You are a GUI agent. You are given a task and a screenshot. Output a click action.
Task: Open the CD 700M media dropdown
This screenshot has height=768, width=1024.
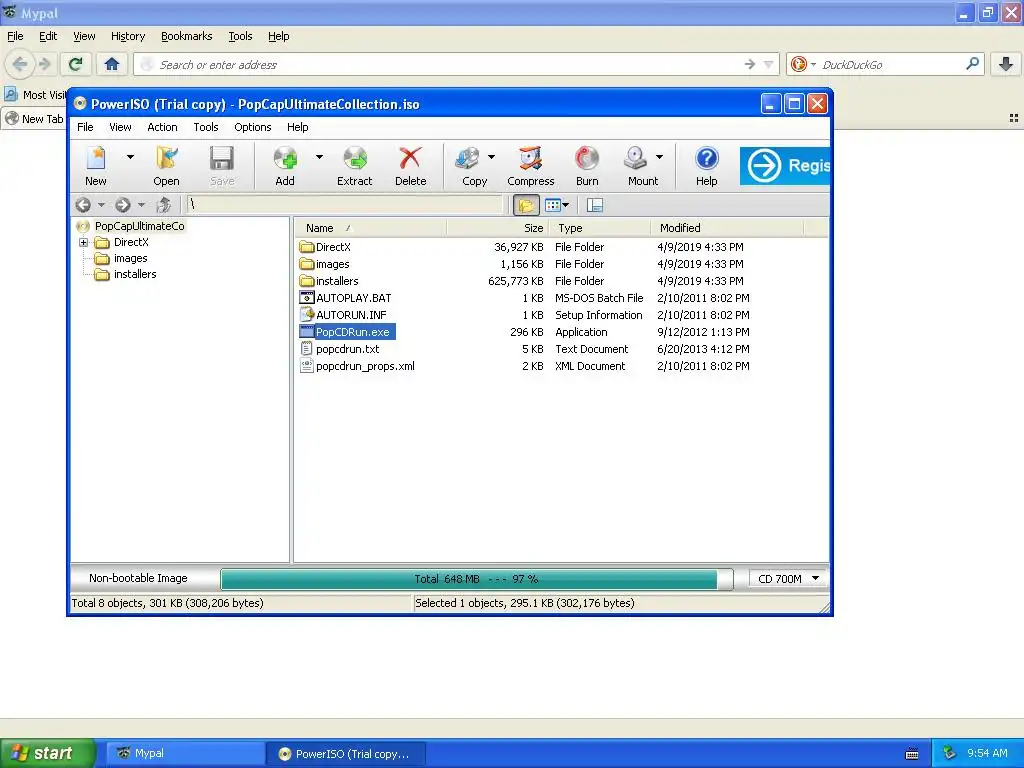(788, 579)
